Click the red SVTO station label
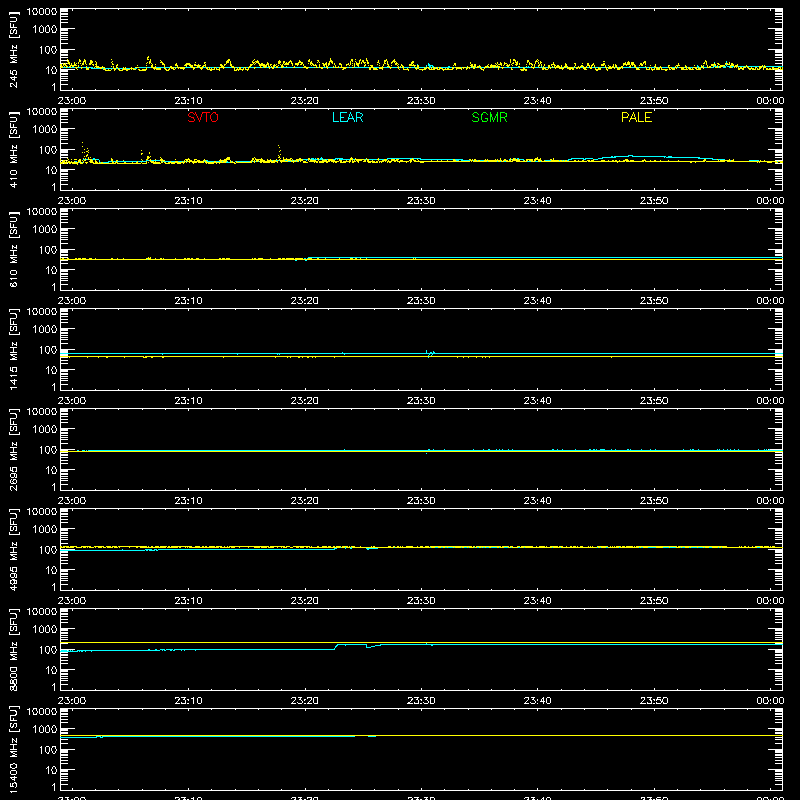Viewport: 800px width, 800px height. 203,117
